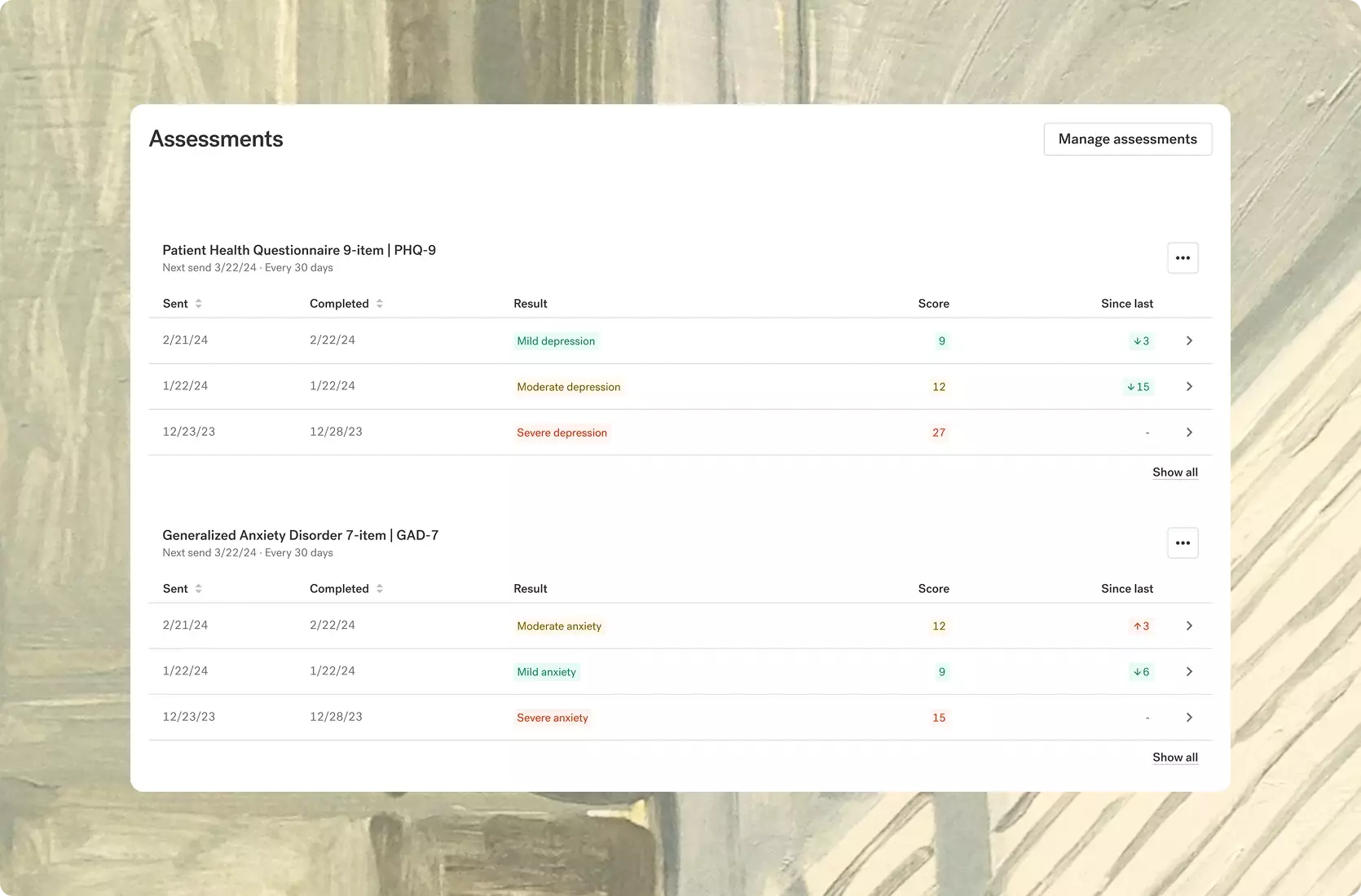
Task: Sort GAD-7 table by Completed date
Action: point(379,589)
